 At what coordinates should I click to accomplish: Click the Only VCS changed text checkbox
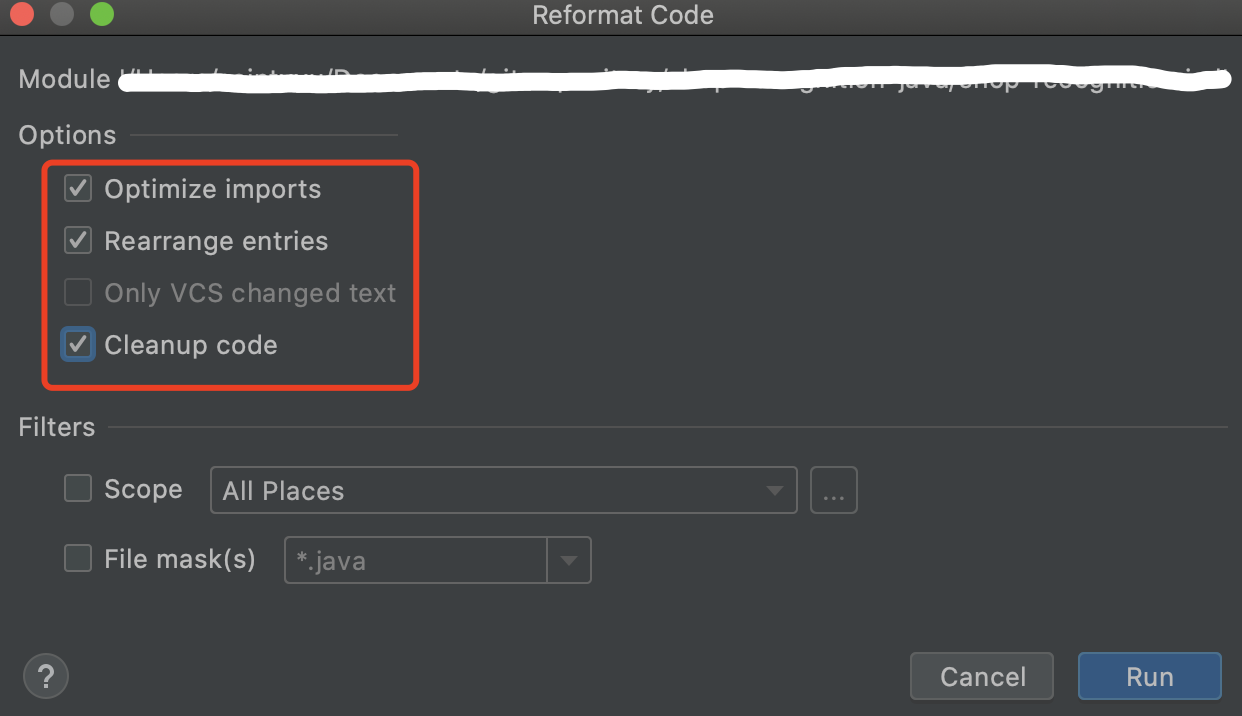(x=78, y=292)
